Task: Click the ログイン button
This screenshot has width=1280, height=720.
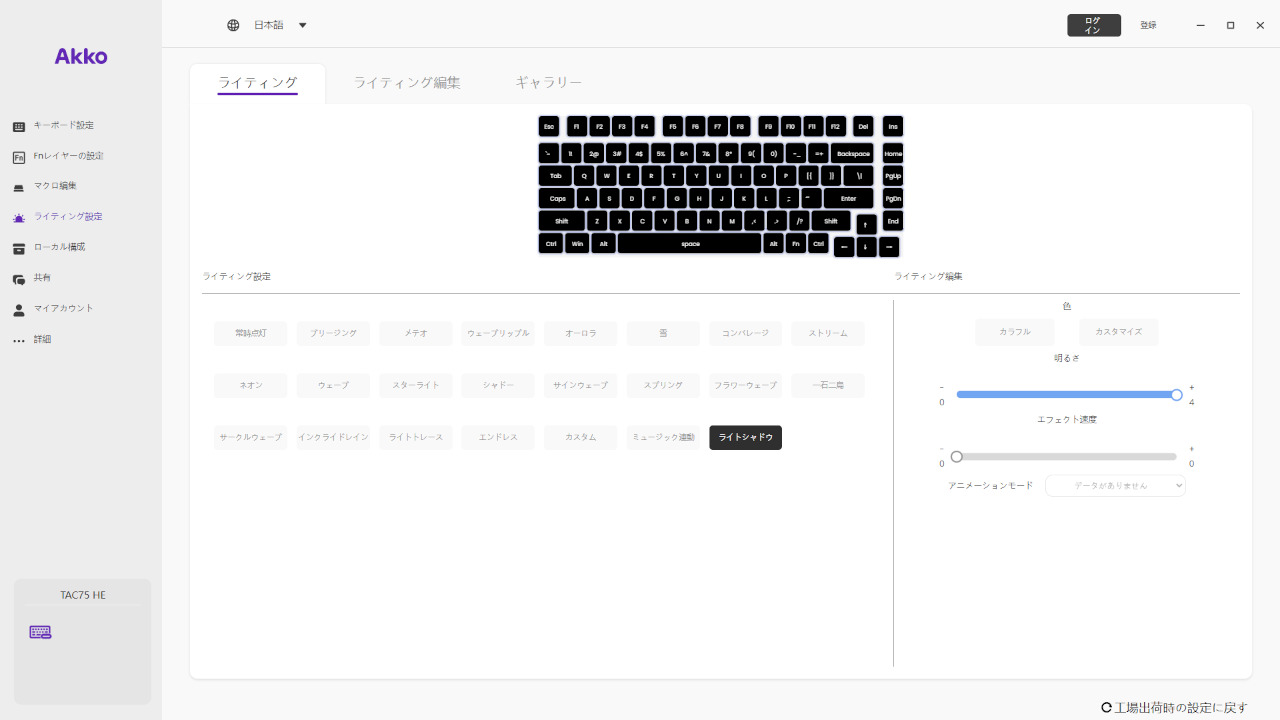Action: 1093,25
